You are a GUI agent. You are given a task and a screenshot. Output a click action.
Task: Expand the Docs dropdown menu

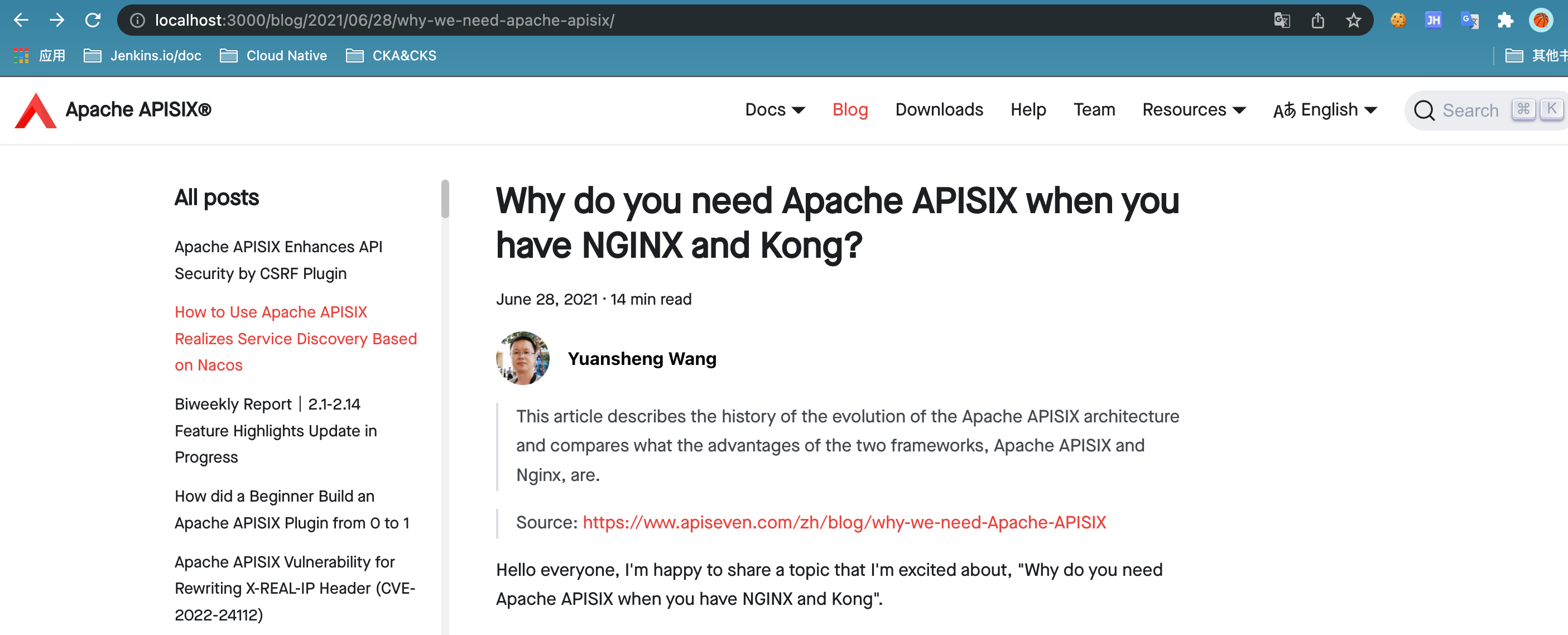[776, 109]
